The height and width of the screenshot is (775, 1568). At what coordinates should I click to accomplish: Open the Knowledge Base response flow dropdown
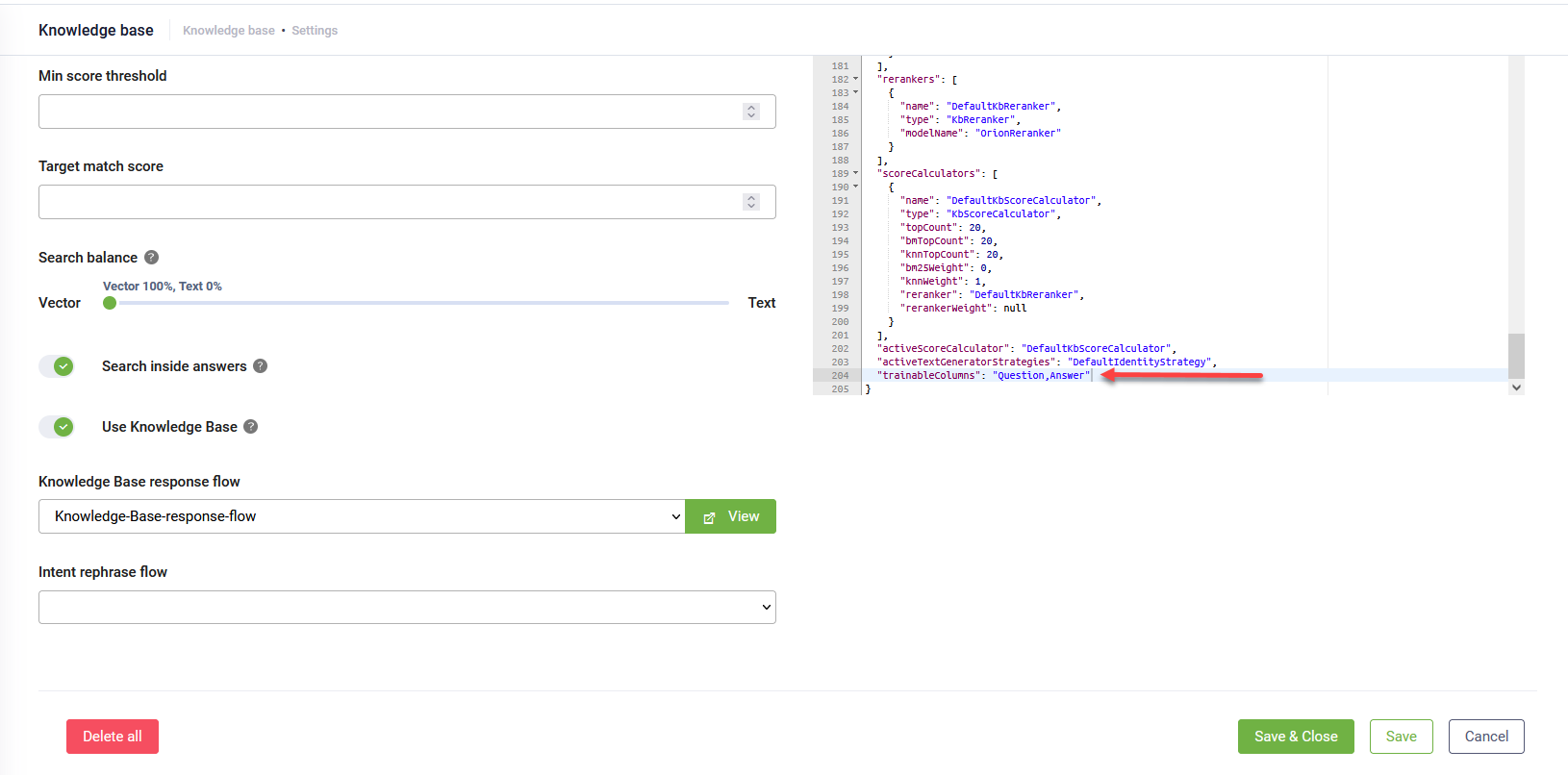tap(362, 516)
